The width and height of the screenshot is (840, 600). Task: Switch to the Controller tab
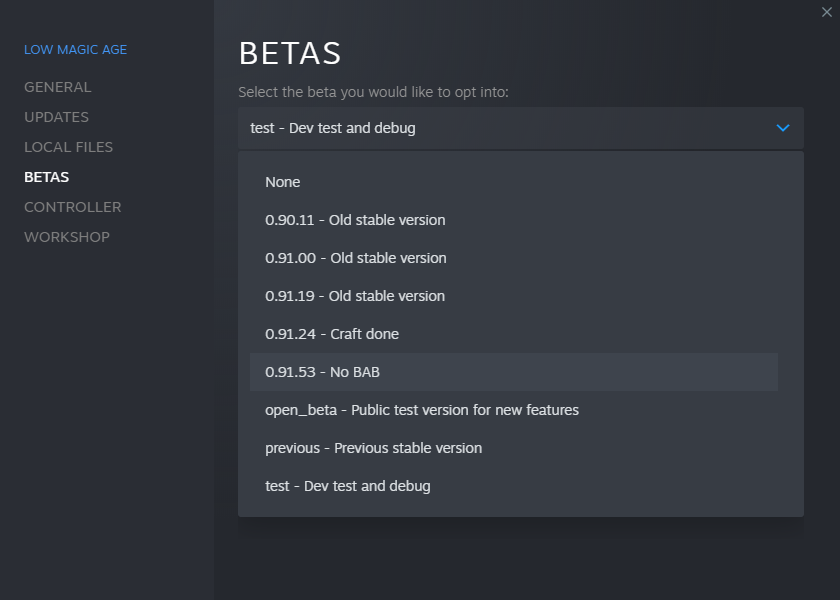(73, 207)
